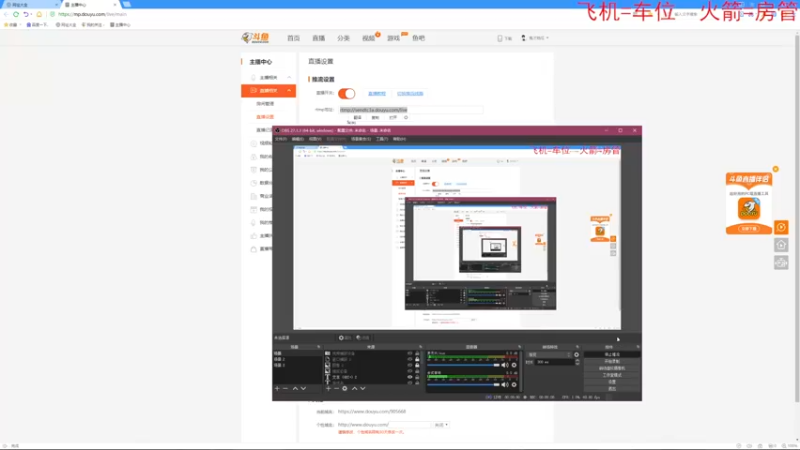Select the sidebar item above 直播设置
Screen dimensions: 800x450
point(265,104)
